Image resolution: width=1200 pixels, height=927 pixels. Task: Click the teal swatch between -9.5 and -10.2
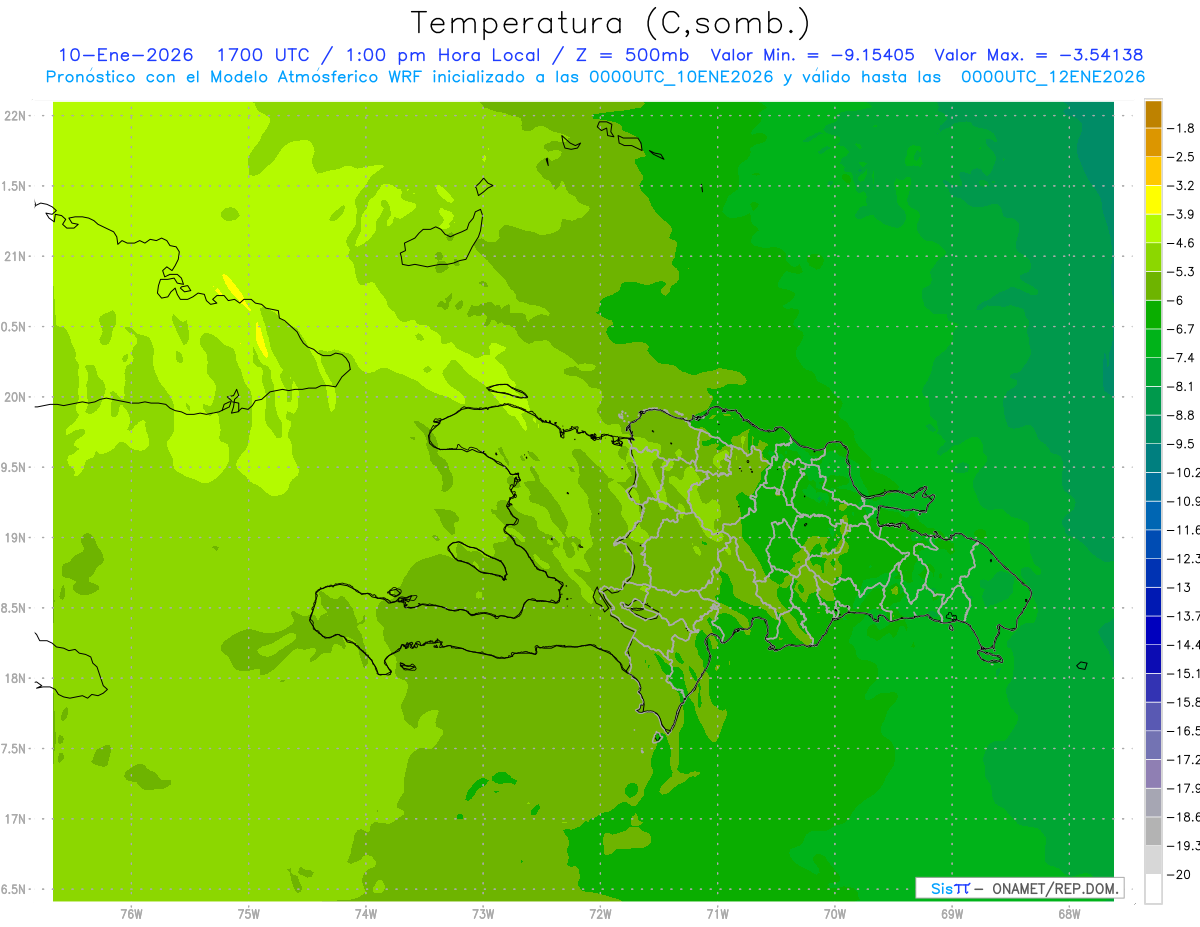coord(1153,458)
